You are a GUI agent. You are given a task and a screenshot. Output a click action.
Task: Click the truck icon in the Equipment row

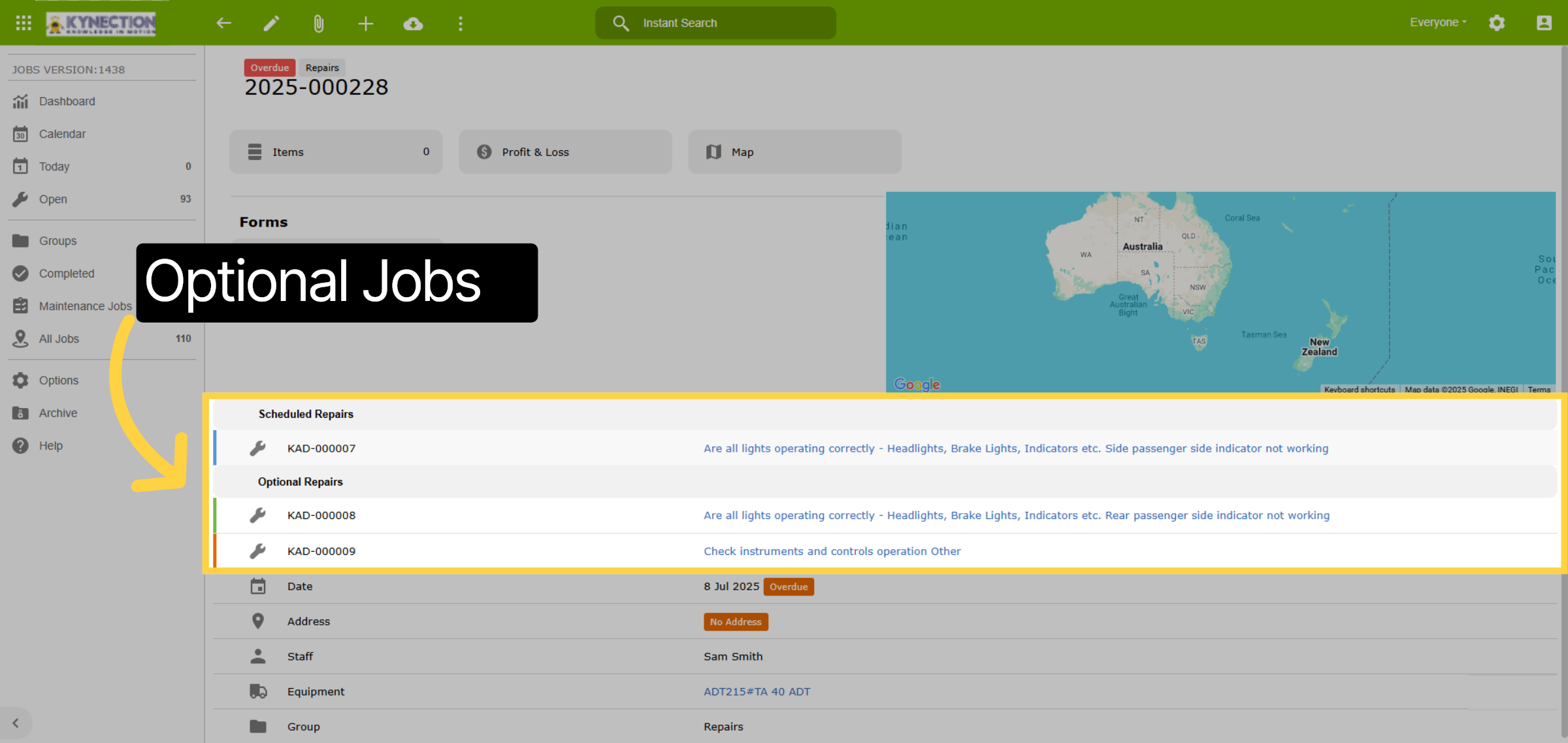(x=258, y=691)
